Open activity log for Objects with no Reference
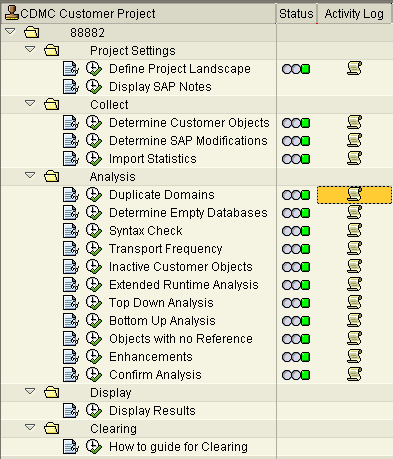Screen dimensions: 393x459 [354, 338]
